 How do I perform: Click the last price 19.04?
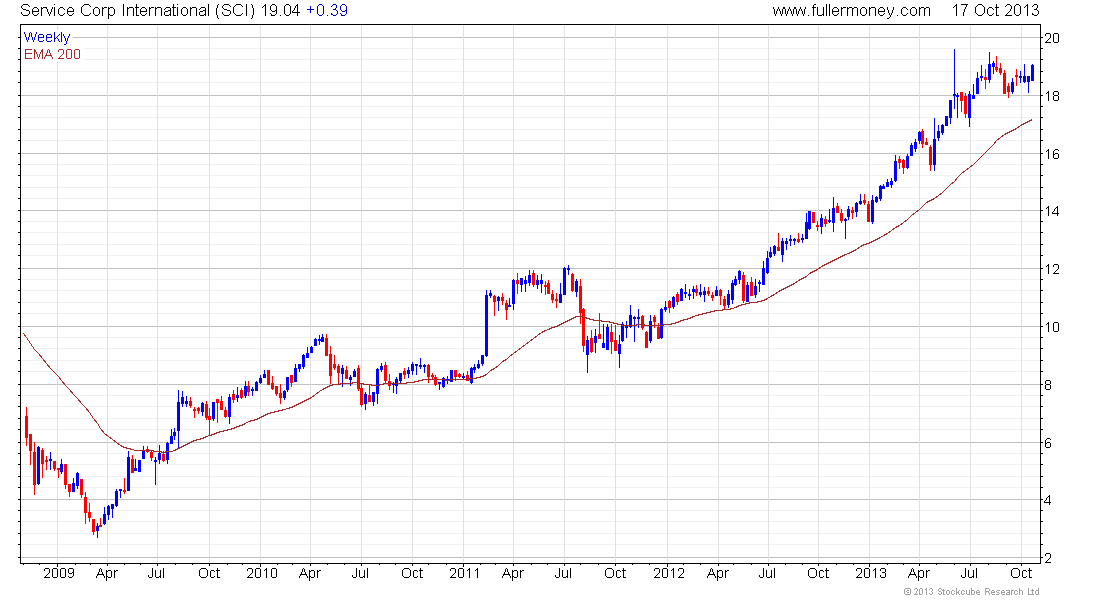281,11
